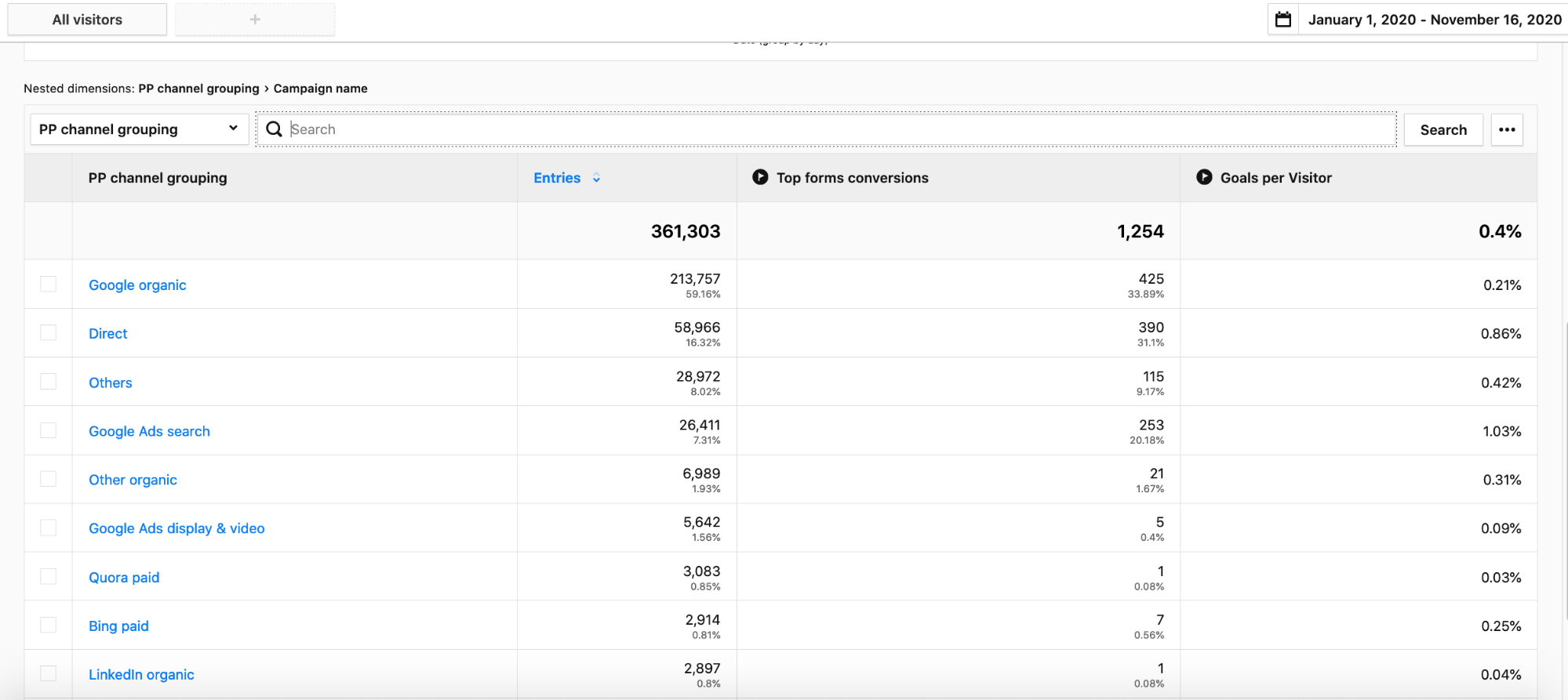Image resolution: width=1568 pixels, height=700 pixels.
Task: Click the magnifier icon in the search box
Action: pyautogui.click(x=274, y=129)
